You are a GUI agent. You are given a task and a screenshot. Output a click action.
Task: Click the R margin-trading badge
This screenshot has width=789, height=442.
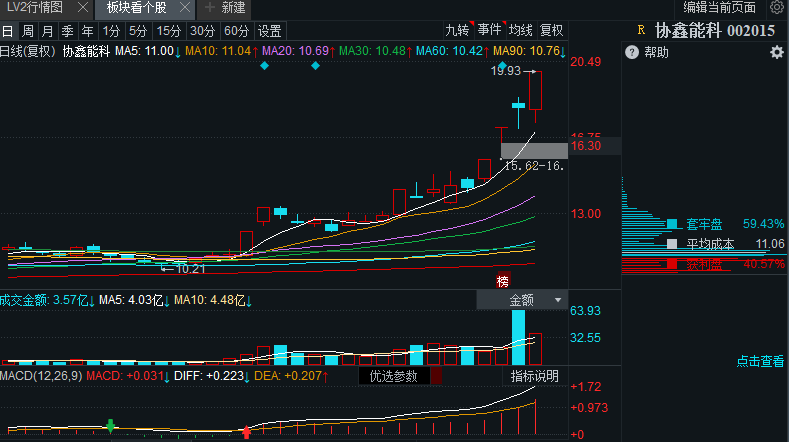tap(641, 30)
